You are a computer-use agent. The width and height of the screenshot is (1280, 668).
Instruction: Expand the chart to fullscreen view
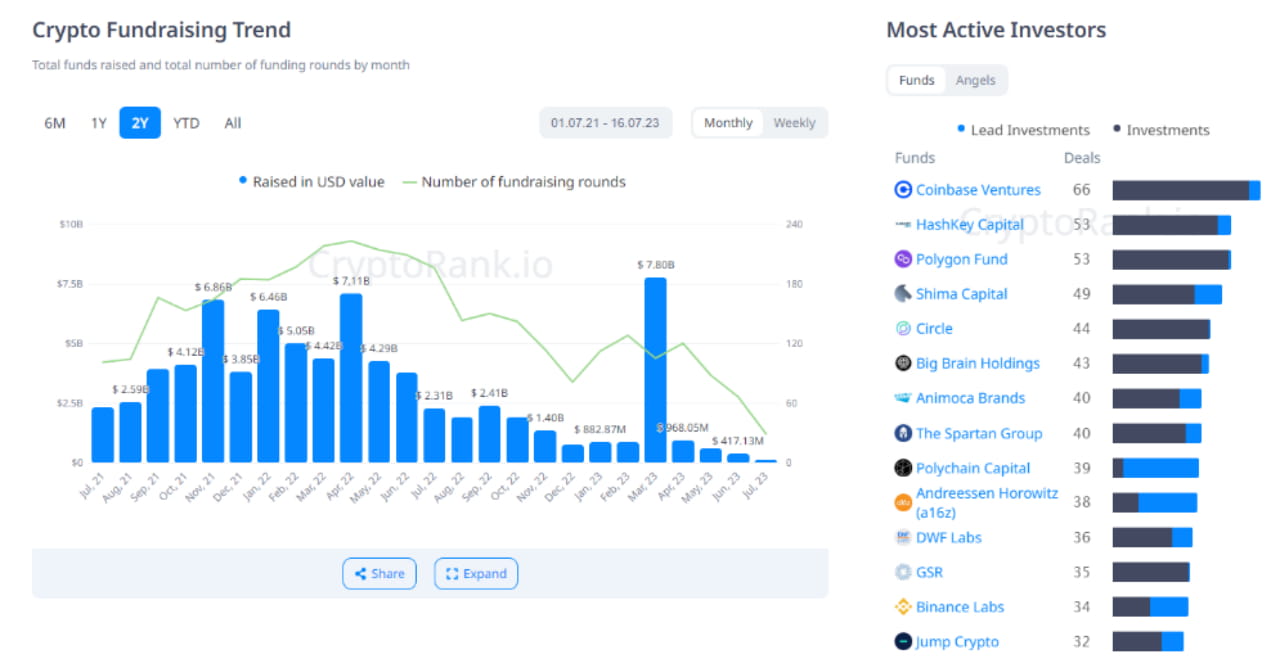click(x=476, y=573)
